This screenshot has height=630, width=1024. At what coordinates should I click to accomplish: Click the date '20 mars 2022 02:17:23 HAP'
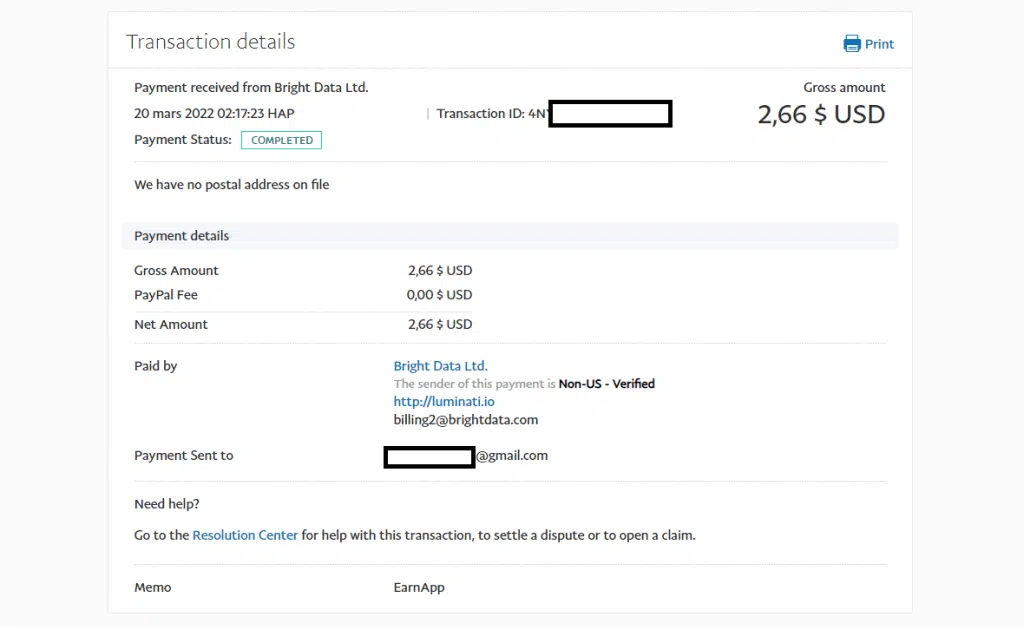coord(214,114)
